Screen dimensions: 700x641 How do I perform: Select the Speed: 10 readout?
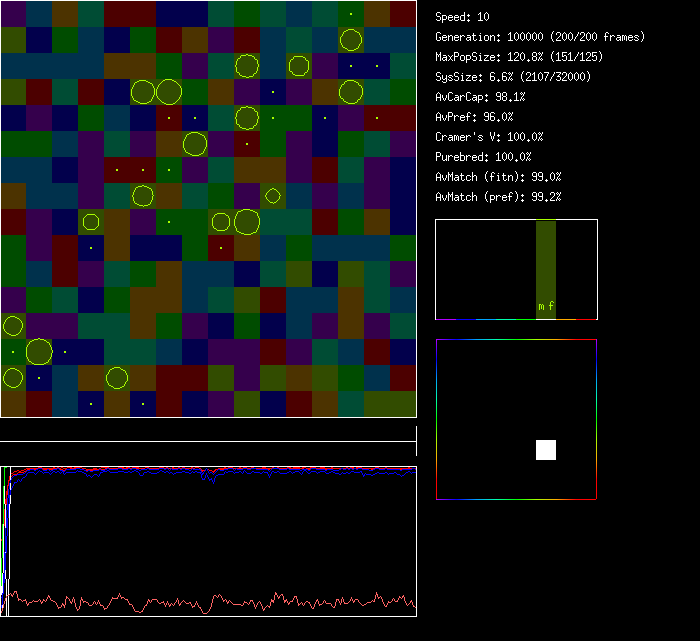coord(463,17)
